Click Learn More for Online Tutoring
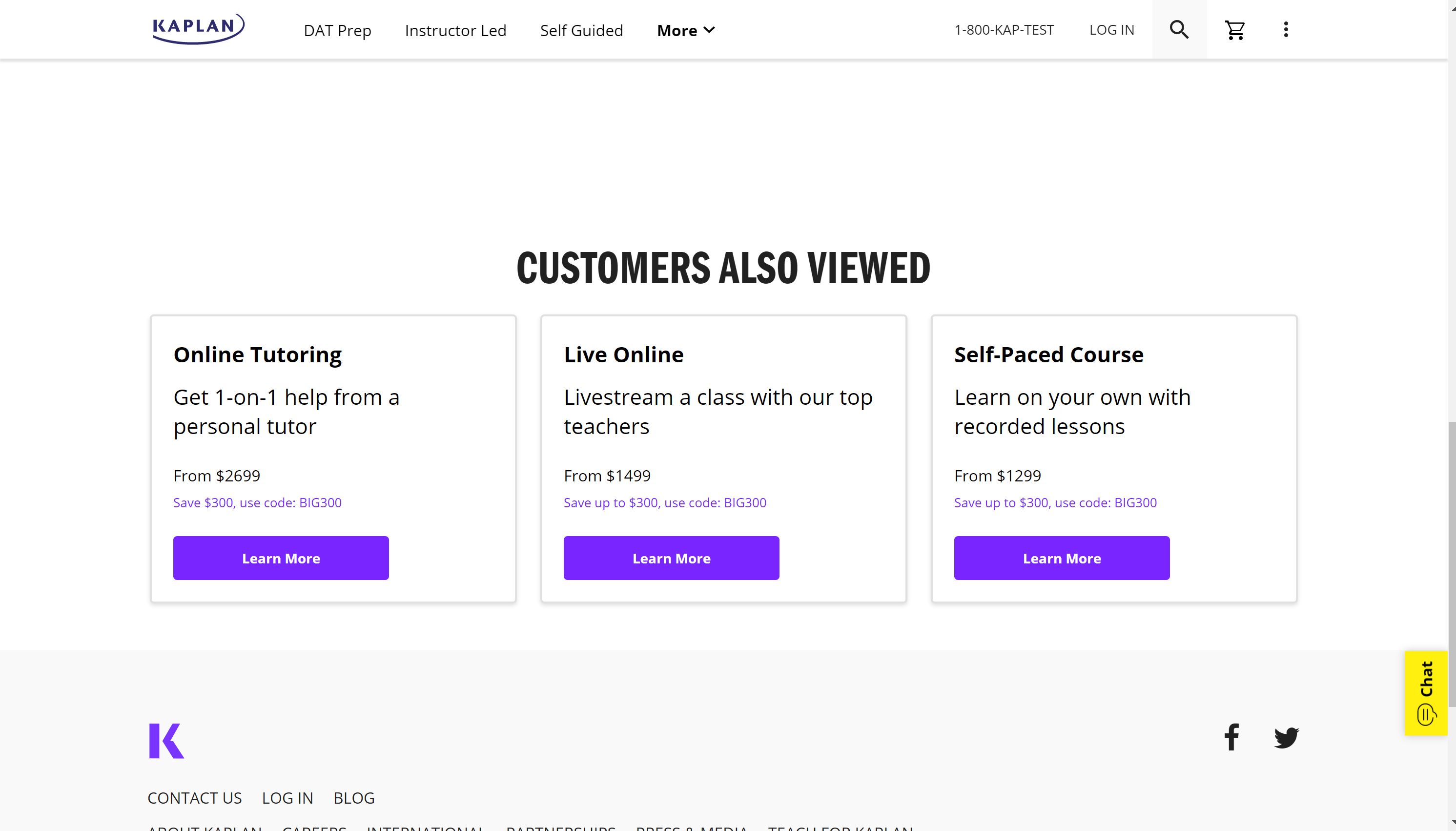 tap(281, 558)
